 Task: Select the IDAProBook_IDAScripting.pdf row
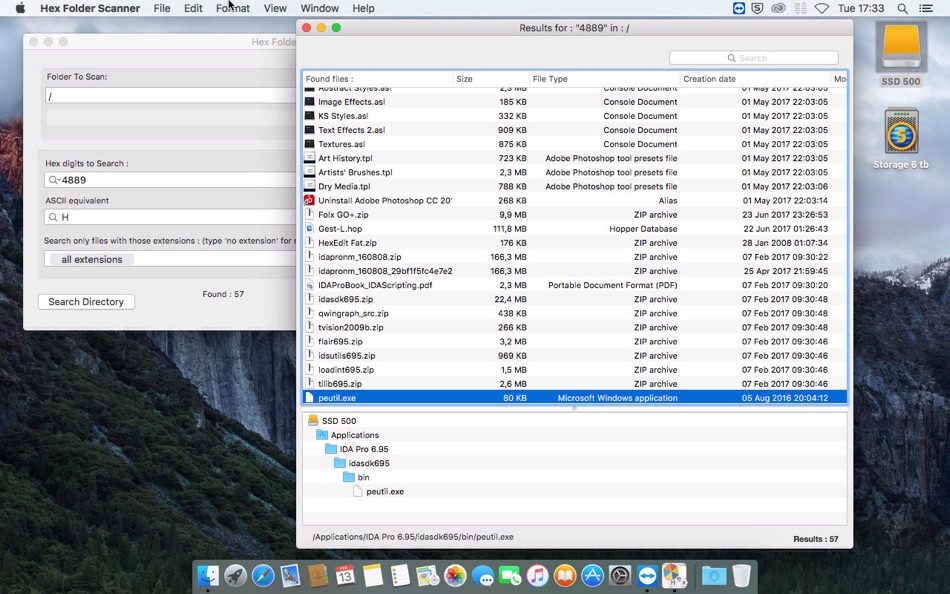pos(574,285)
